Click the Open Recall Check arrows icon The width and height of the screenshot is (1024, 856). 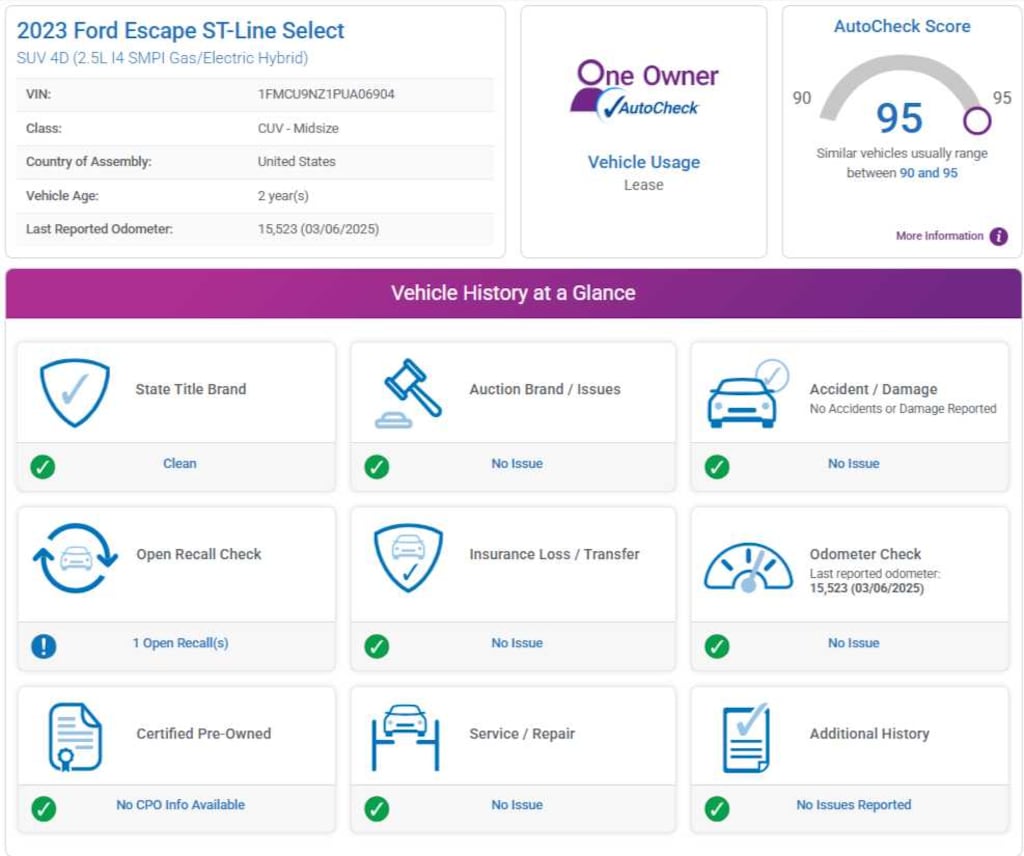74,558
